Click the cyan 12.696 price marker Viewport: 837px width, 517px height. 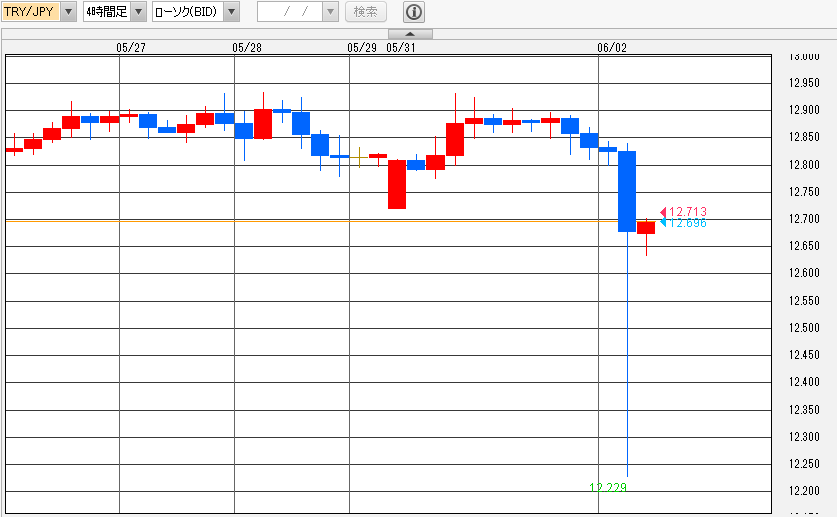(x=684, y=222)
